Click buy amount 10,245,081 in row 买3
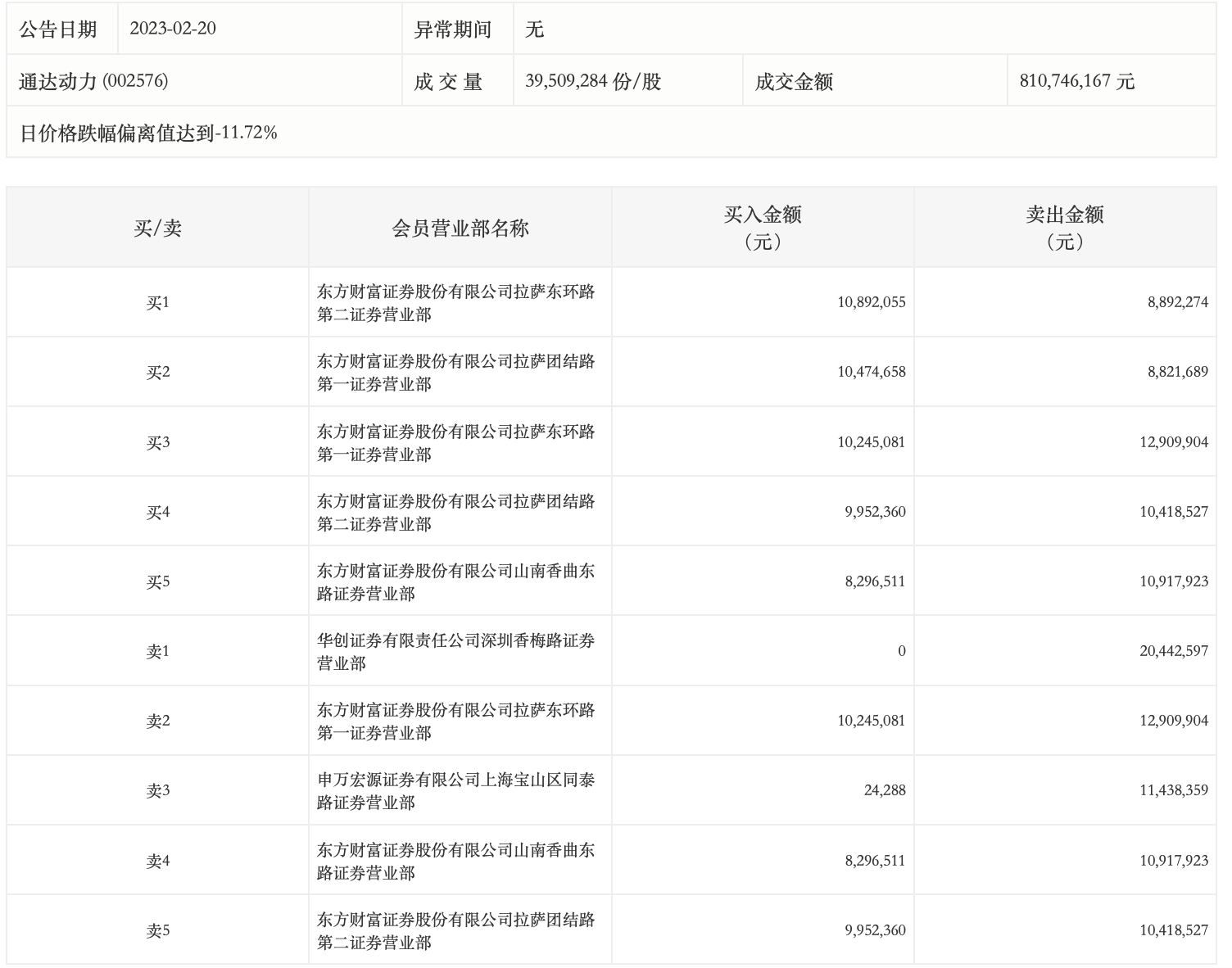Viewport: 1232px width, 968px height. [x=872, y=442]
